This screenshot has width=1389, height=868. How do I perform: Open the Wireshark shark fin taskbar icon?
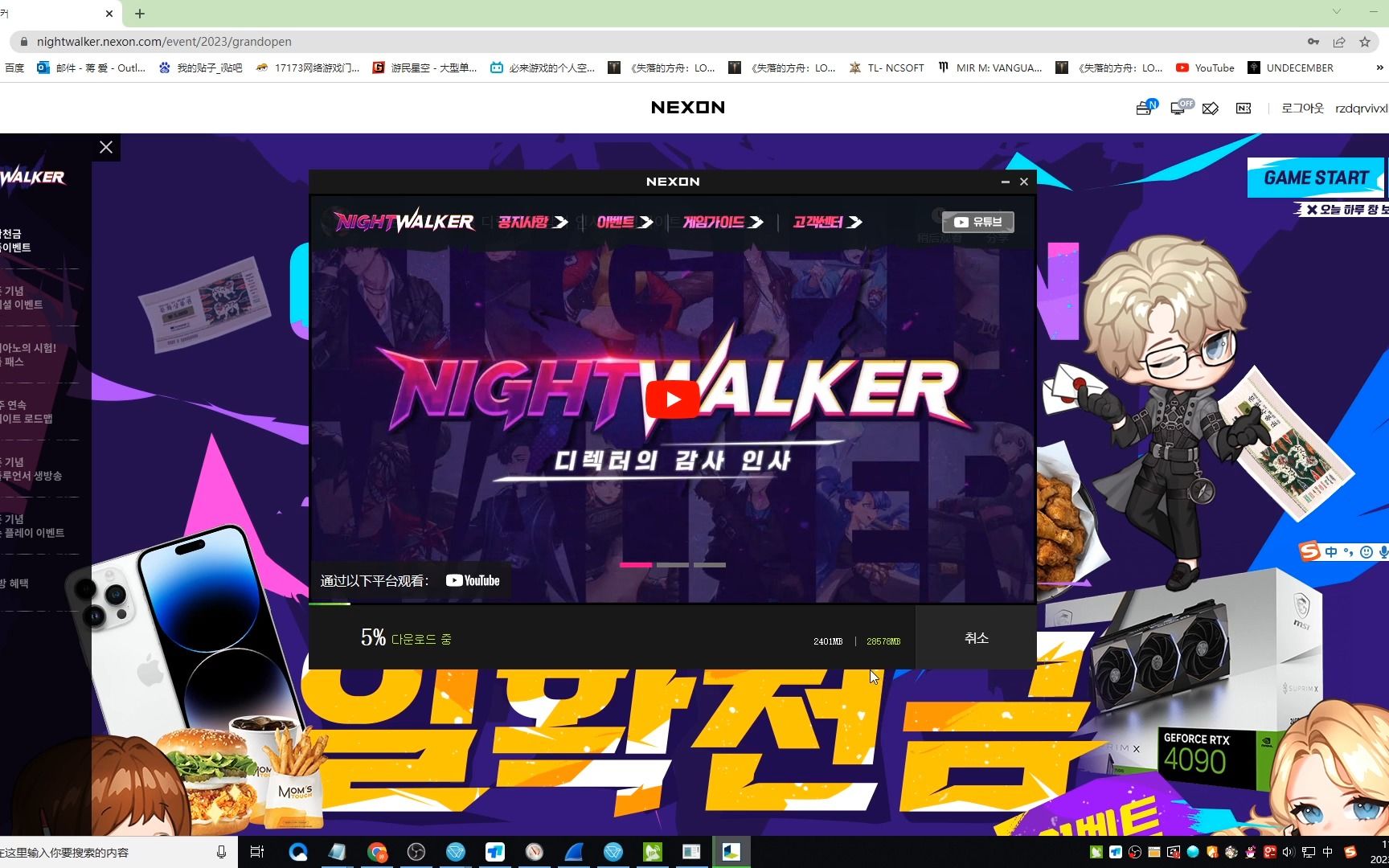click(x=574, y=852)
